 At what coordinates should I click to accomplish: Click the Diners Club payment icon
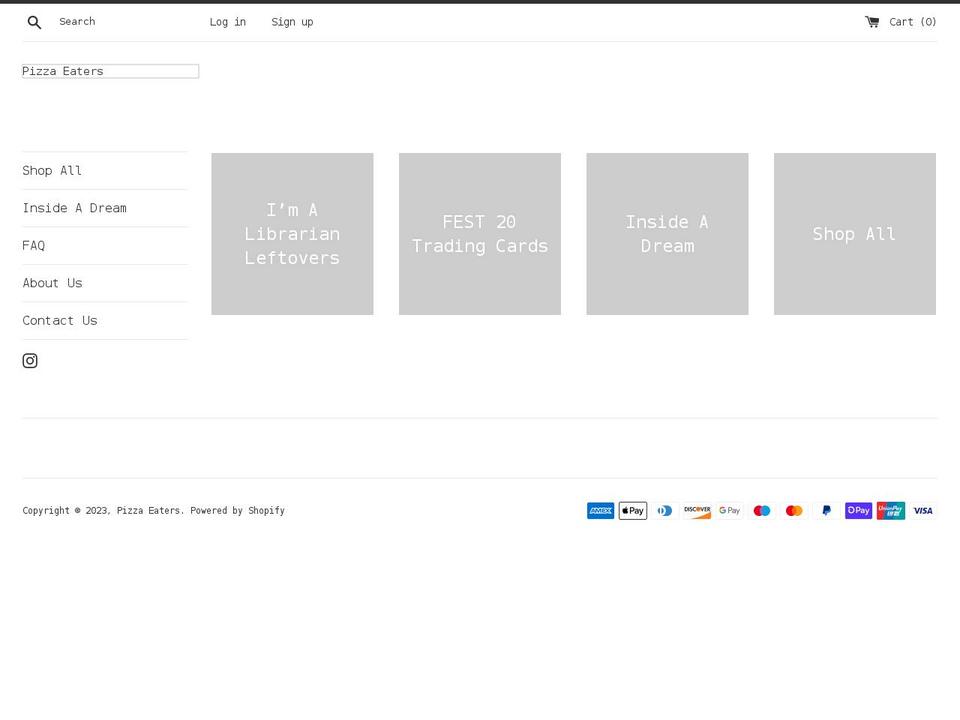(x=665, y=511)
